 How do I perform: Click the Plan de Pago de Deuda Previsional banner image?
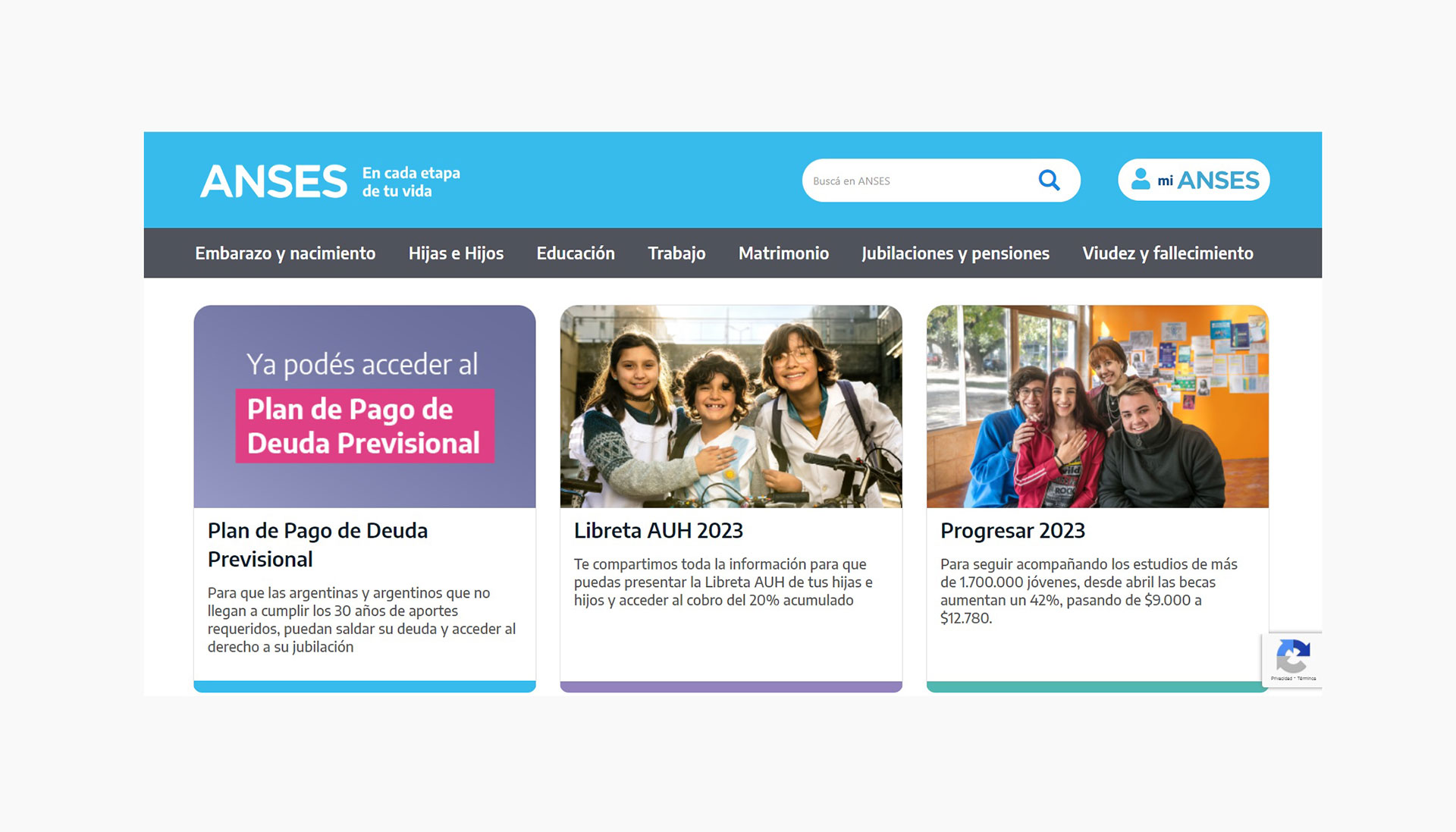(365, 407)
